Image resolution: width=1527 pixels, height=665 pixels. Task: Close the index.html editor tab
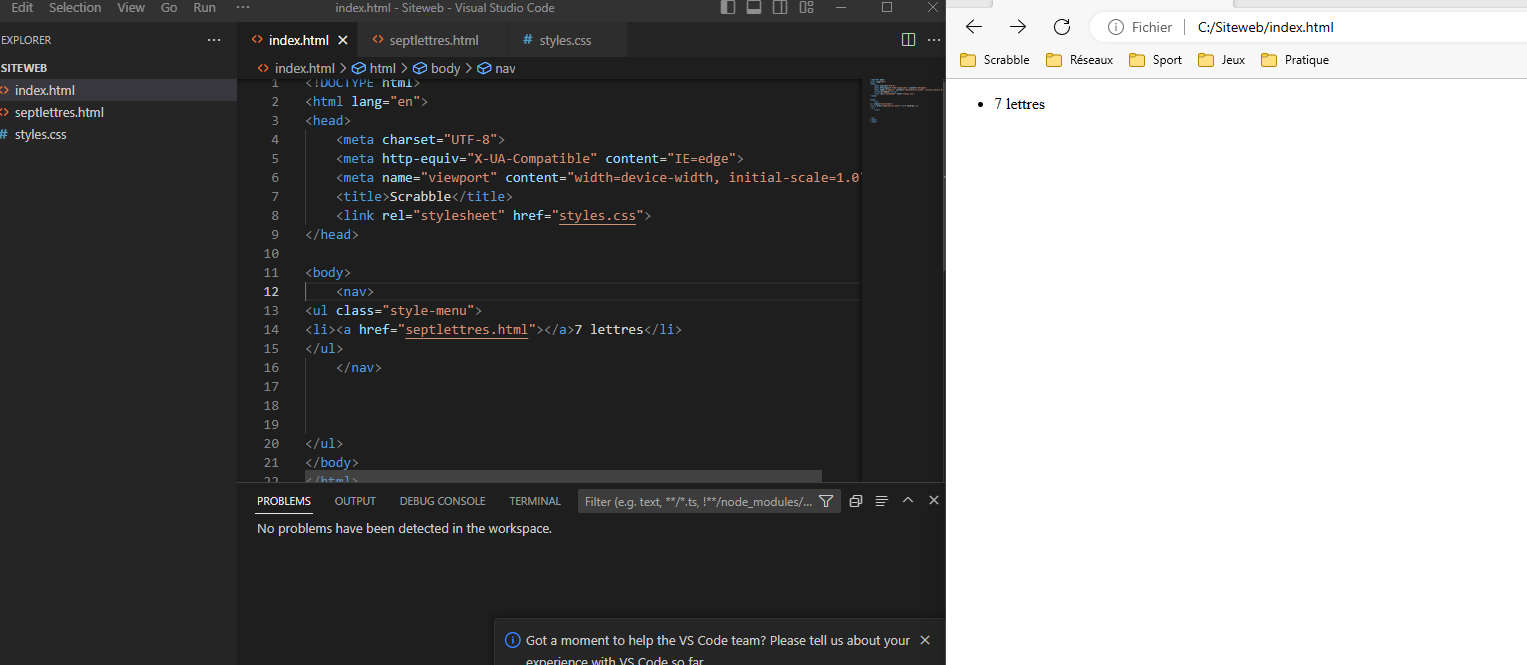(343, 41)
